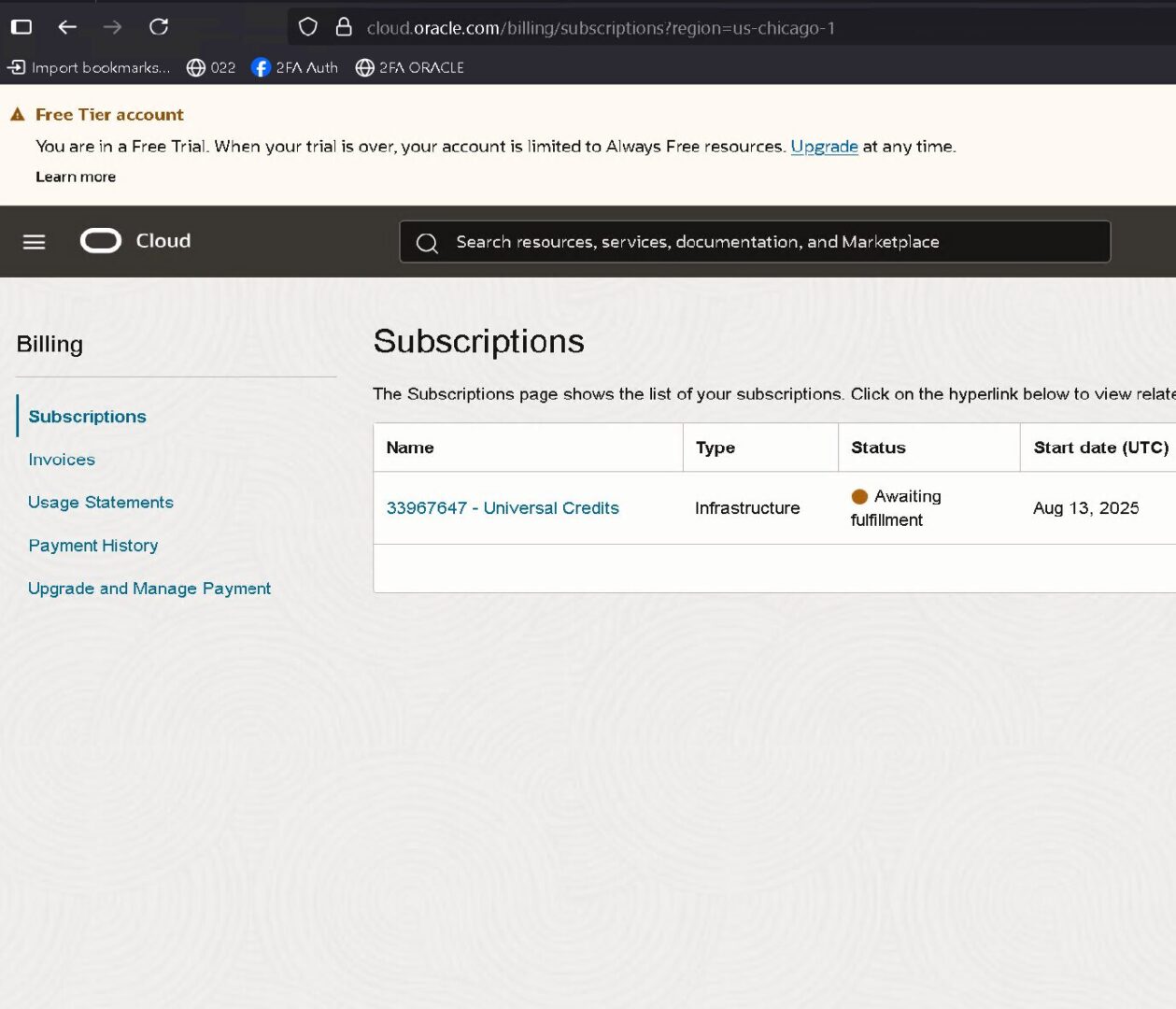Click the Billing sidebar heading
Viewport: 1176px width, 1009px height.
pos(50,344)
